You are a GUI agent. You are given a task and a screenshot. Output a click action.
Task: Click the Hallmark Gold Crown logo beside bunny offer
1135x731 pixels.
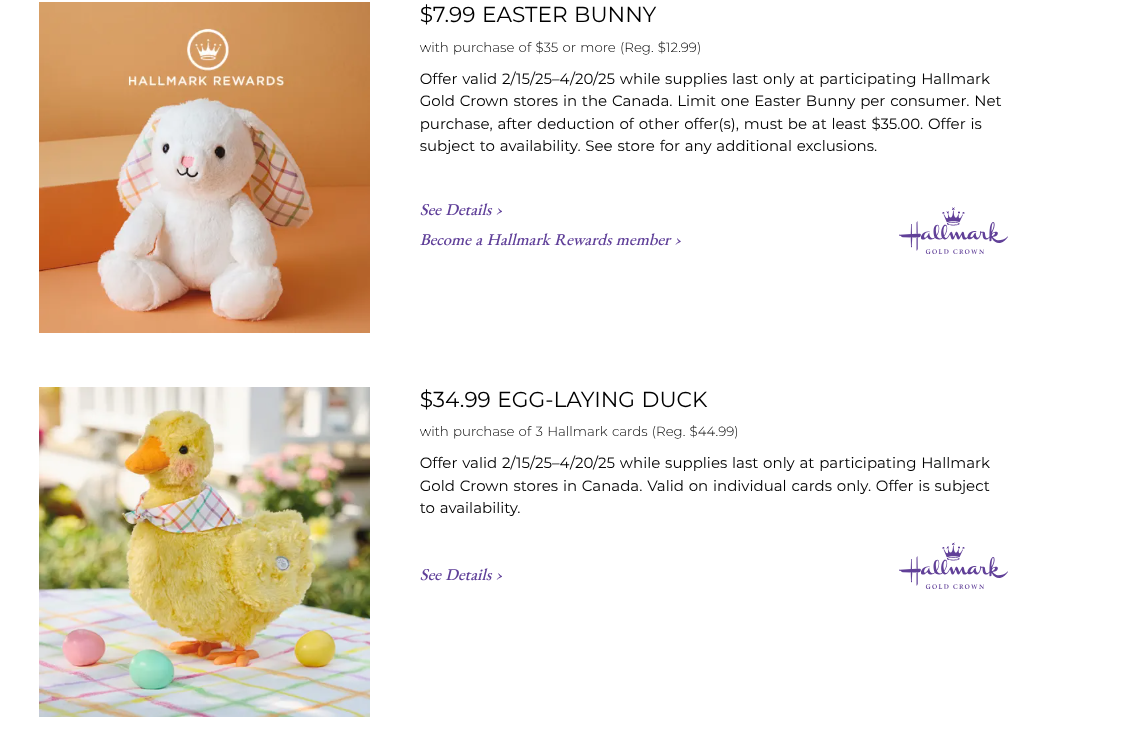(953, 232)
